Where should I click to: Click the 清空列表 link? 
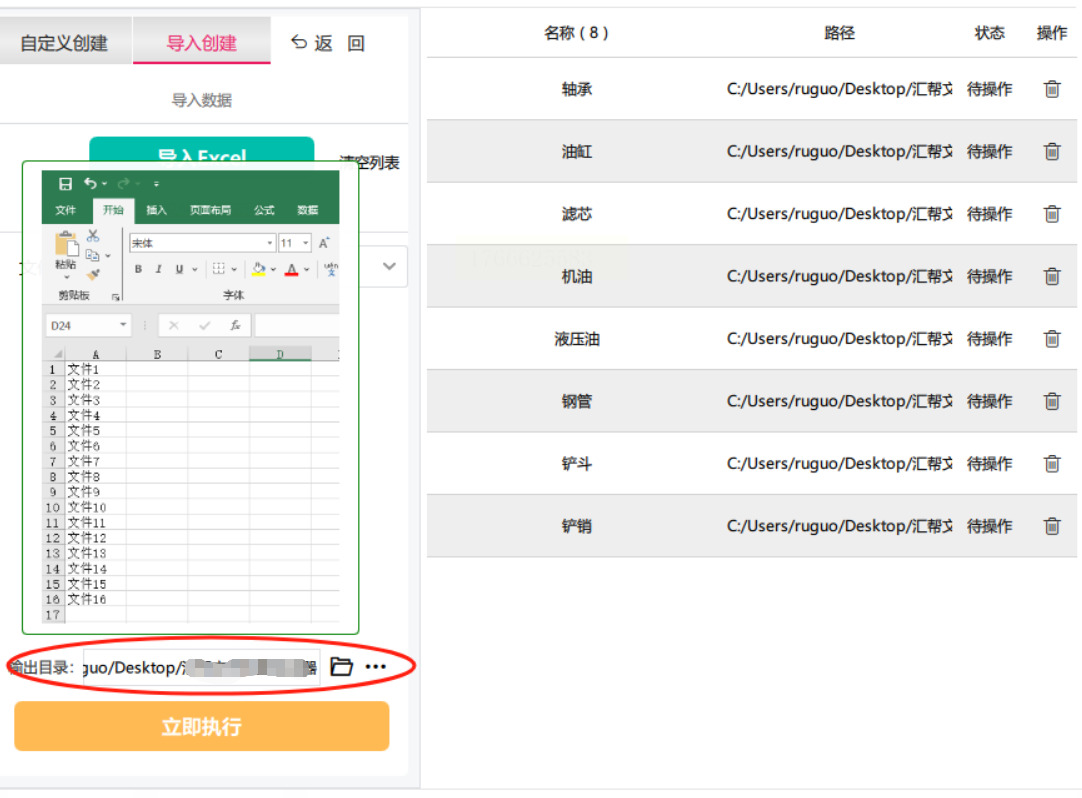pos(373,163)
